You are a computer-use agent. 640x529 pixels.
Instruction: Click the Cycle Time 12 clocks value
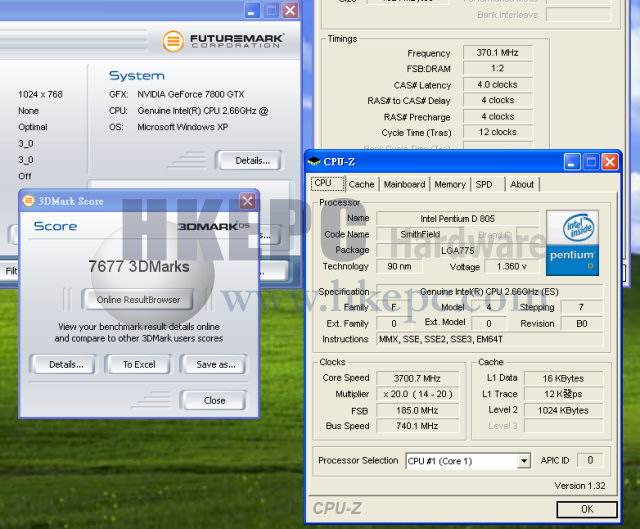(x=498, y=132)
